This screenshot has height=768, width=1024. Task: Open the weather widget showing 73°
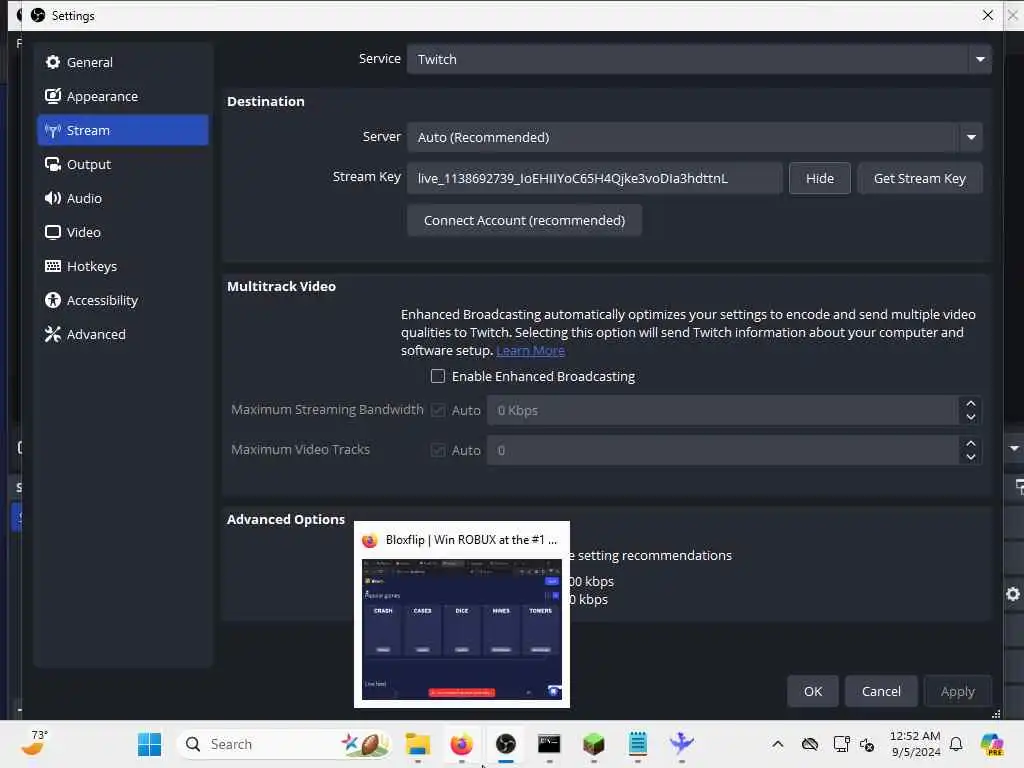pos(35,743)
